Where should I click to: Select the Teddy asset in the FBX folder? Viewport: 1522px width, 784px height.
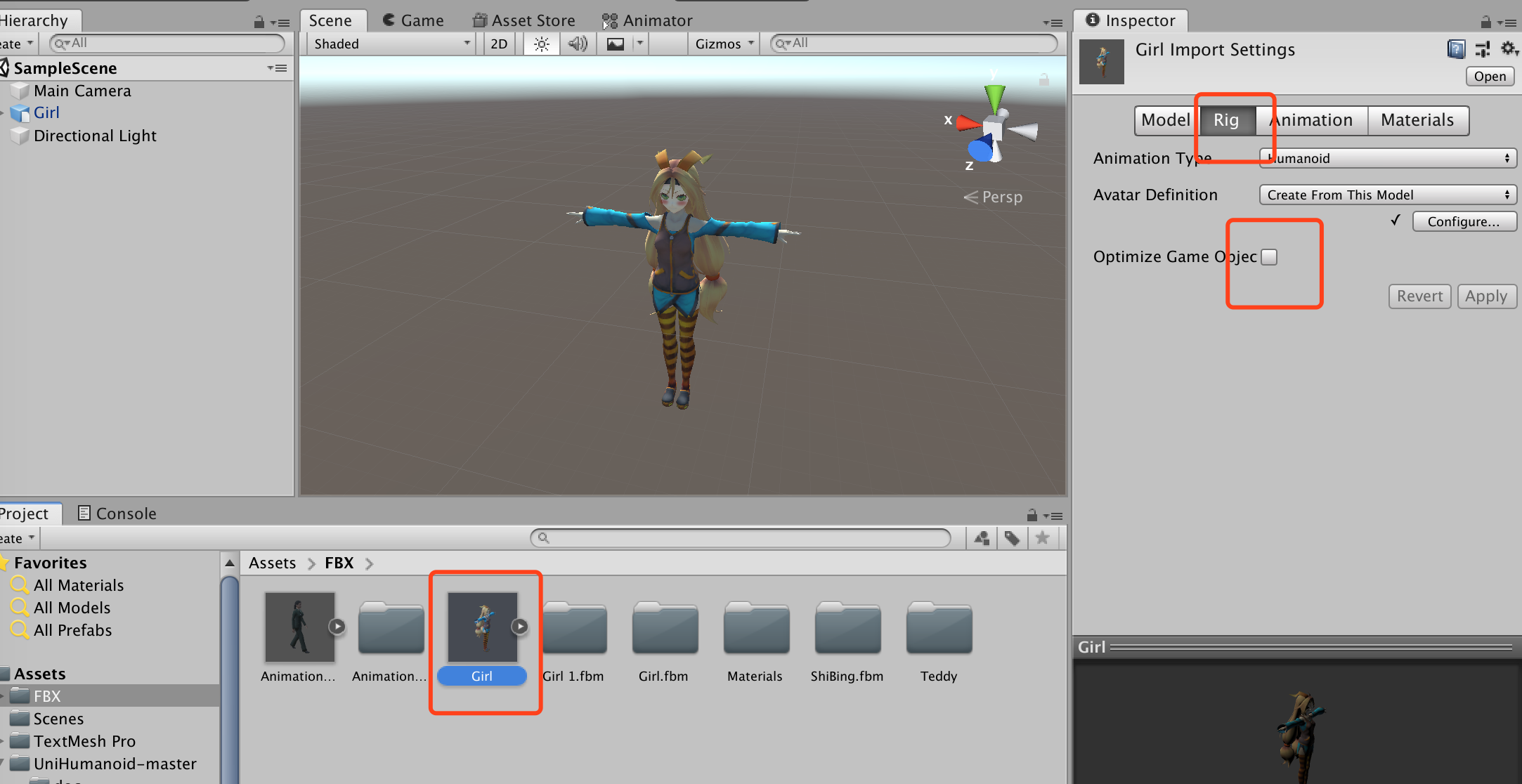(x=938, y=629)
